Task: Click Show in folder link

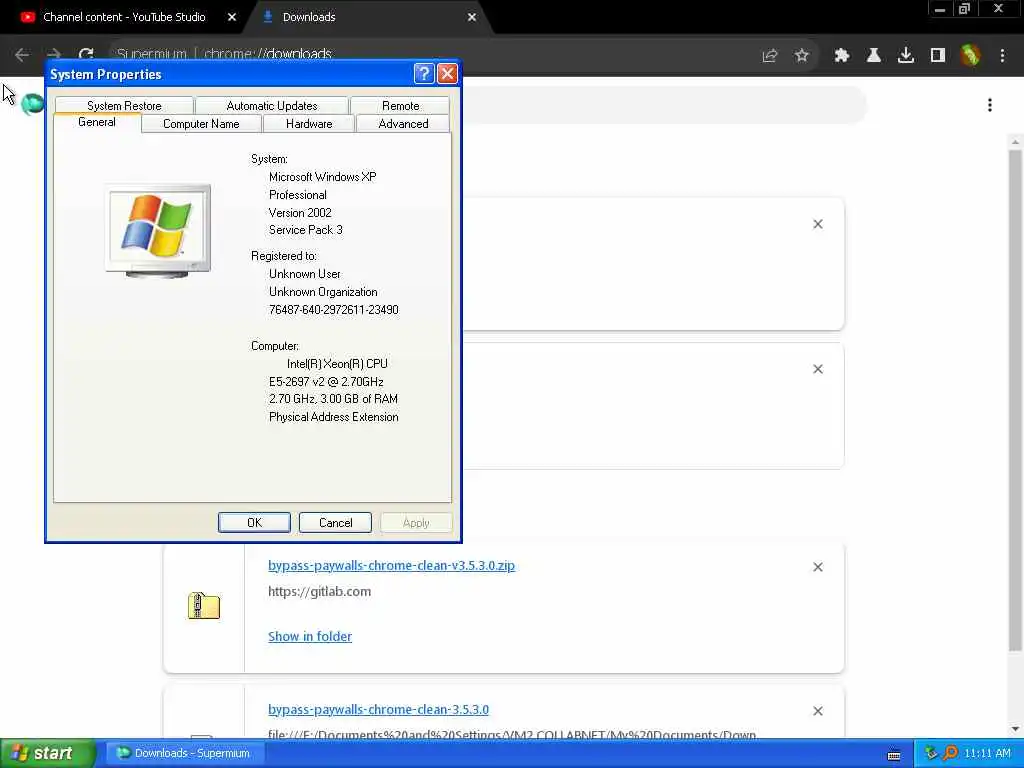Action: point(310,636)
